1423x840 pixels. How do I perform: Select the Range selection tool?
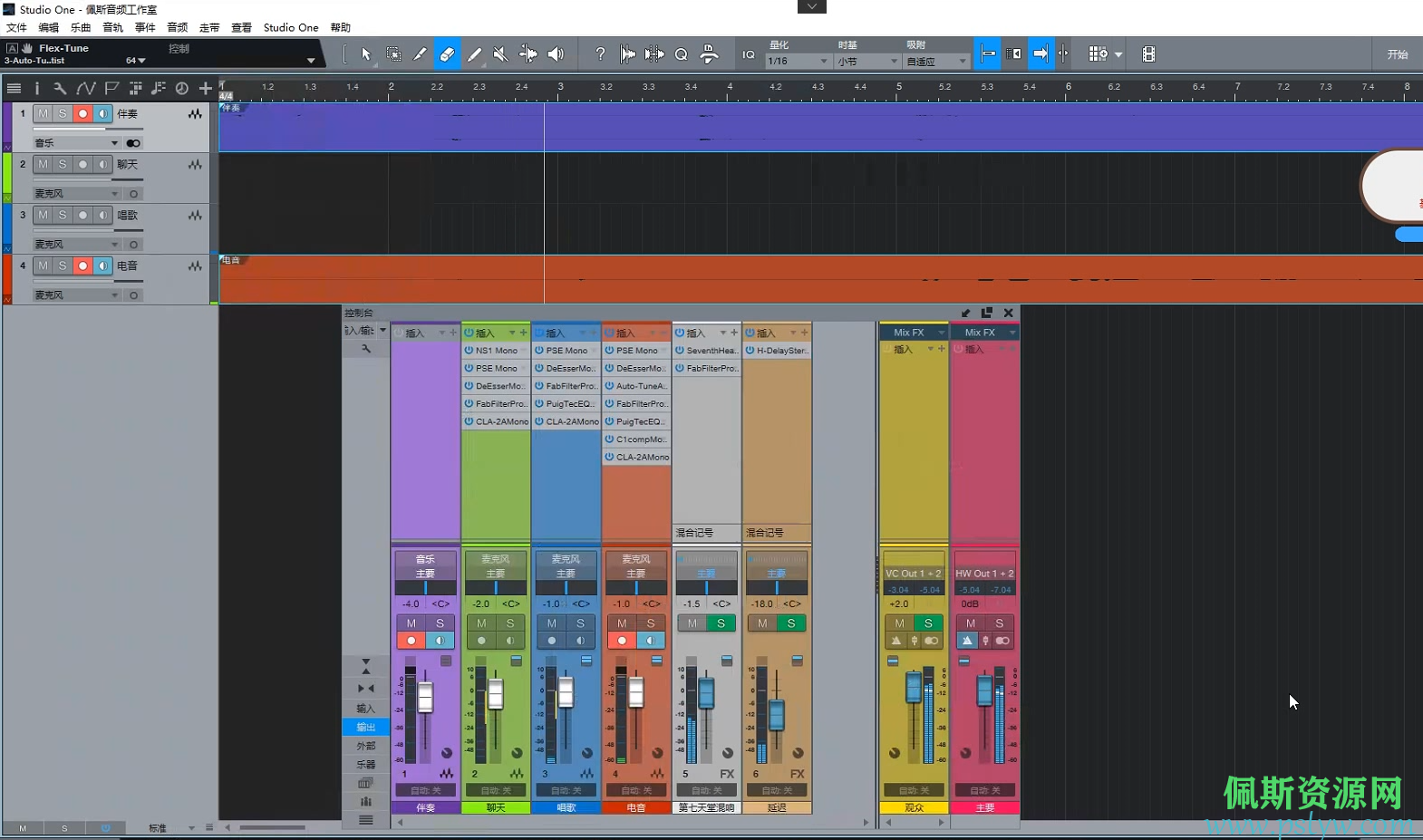(x=393, y=54)
